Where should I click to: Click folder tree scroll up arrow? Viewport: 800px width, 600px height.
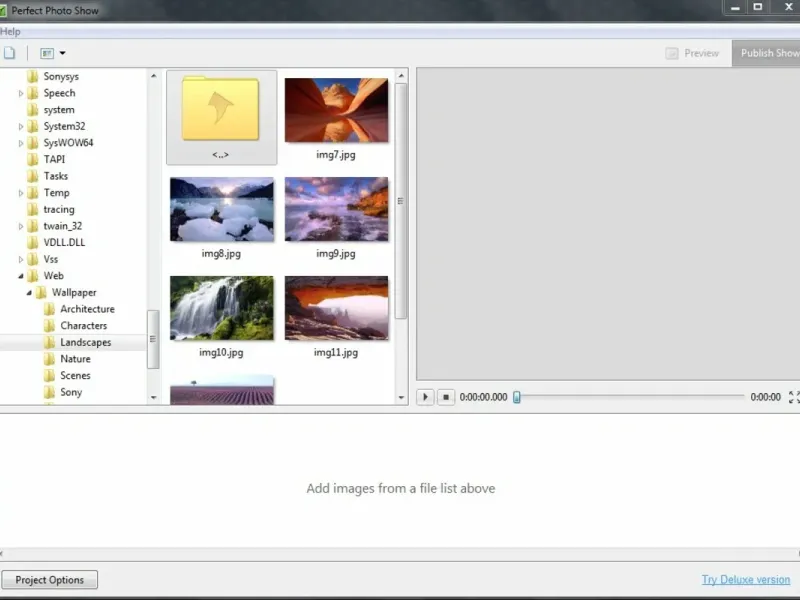pos(154,76)
